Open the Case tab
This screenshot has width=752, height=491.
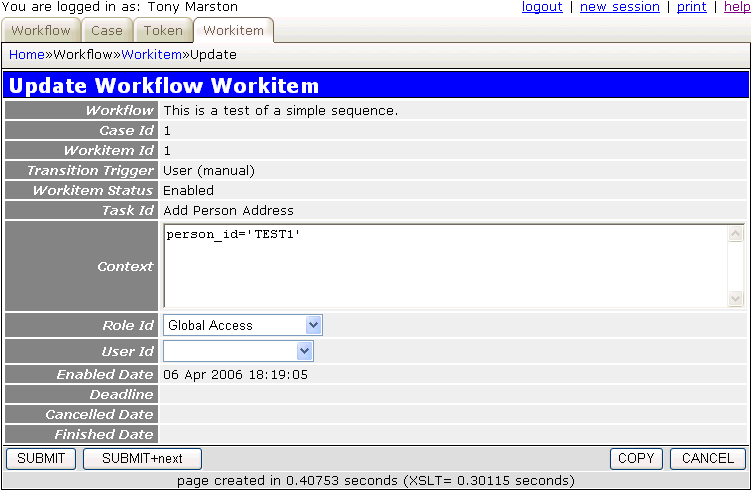click(x=107, y=31)
